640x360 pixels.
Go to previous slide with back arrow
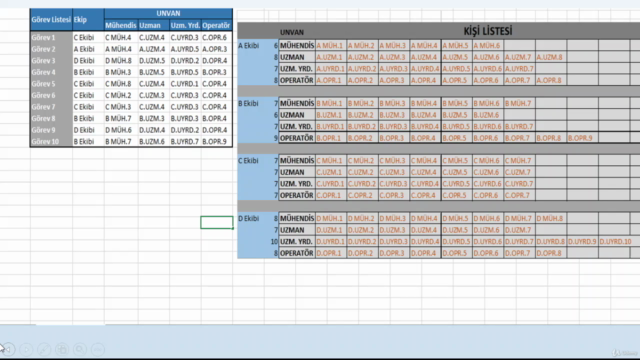click(8, 349)
